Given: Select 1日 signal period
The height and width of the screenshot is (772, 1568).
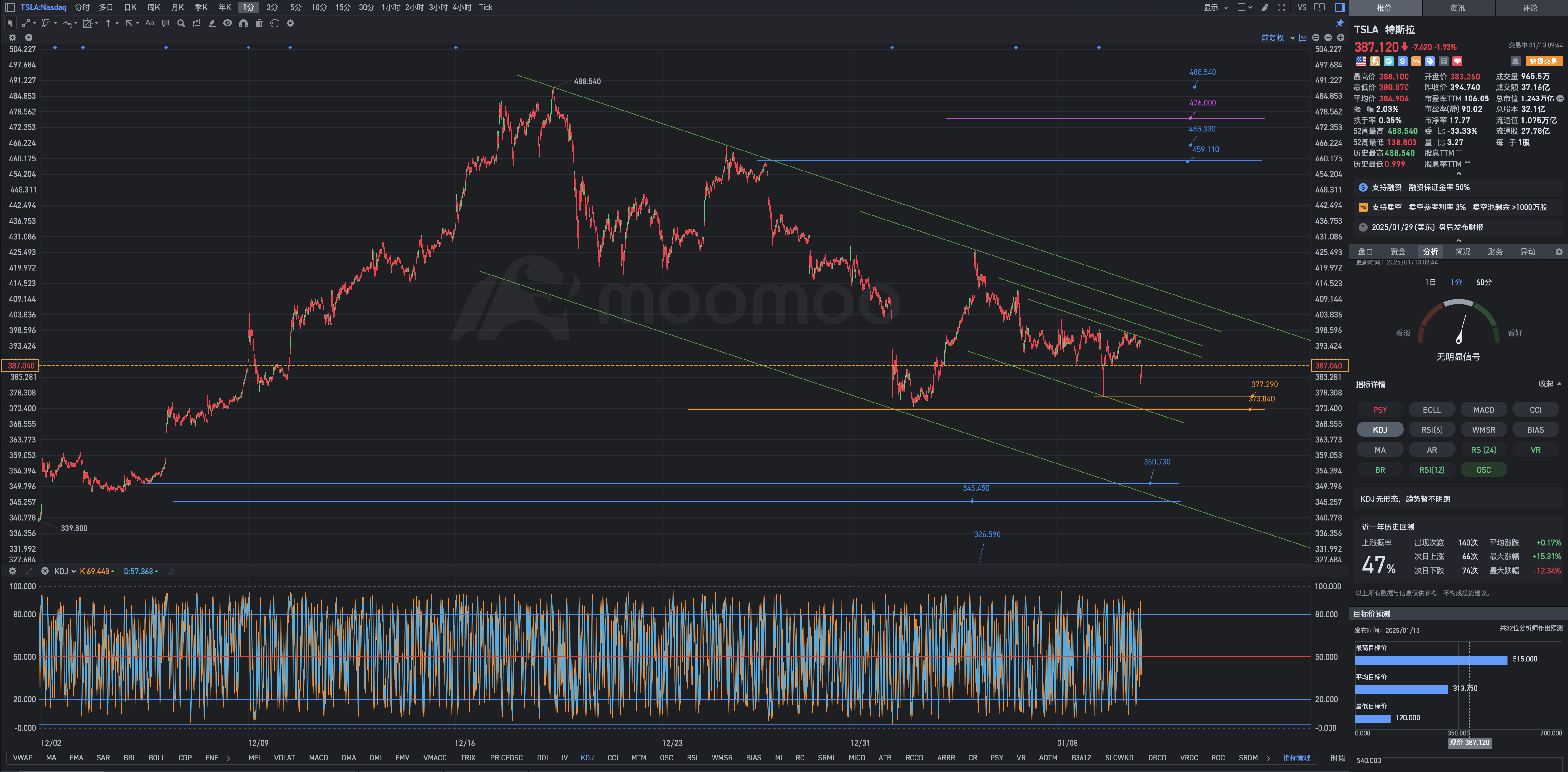Looking at the screenshot, I should tap(1430, 282).
